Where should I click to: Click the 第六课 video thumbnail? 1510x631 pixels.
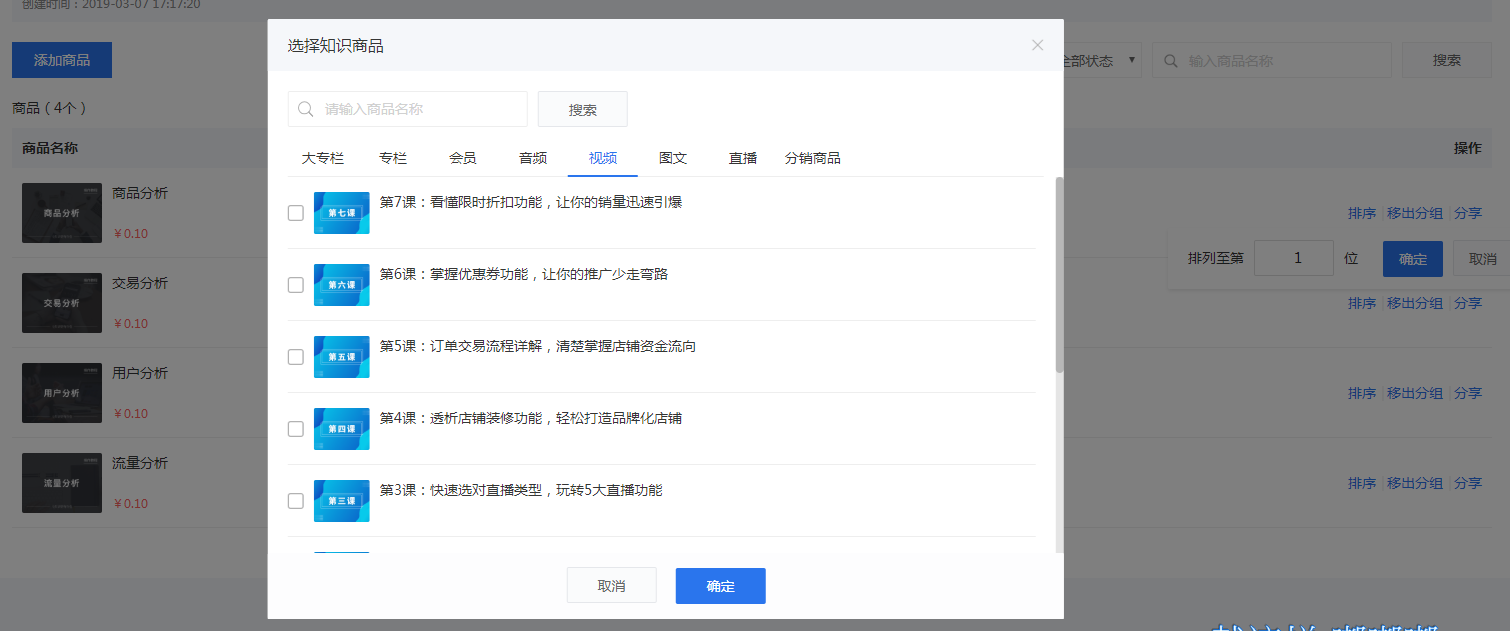click(341, 285)
